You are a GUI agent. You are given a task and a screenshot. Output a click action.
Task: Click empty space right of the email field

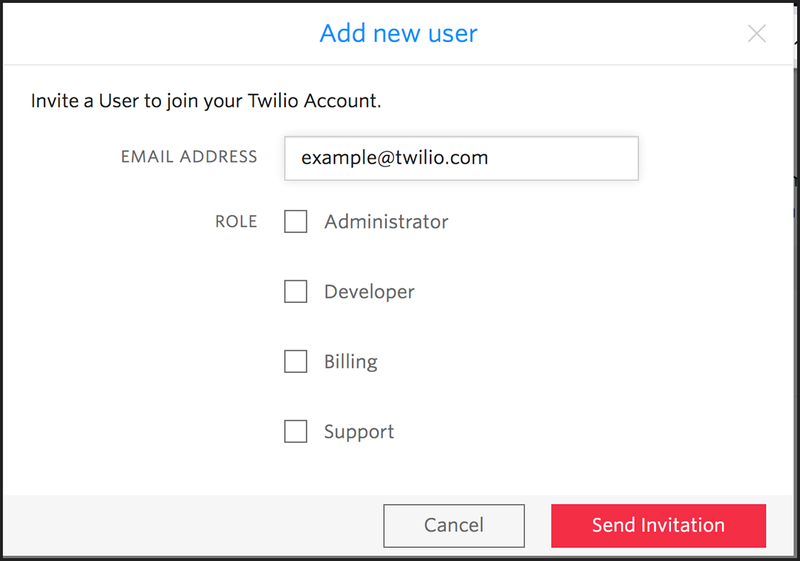coord(714,158)
